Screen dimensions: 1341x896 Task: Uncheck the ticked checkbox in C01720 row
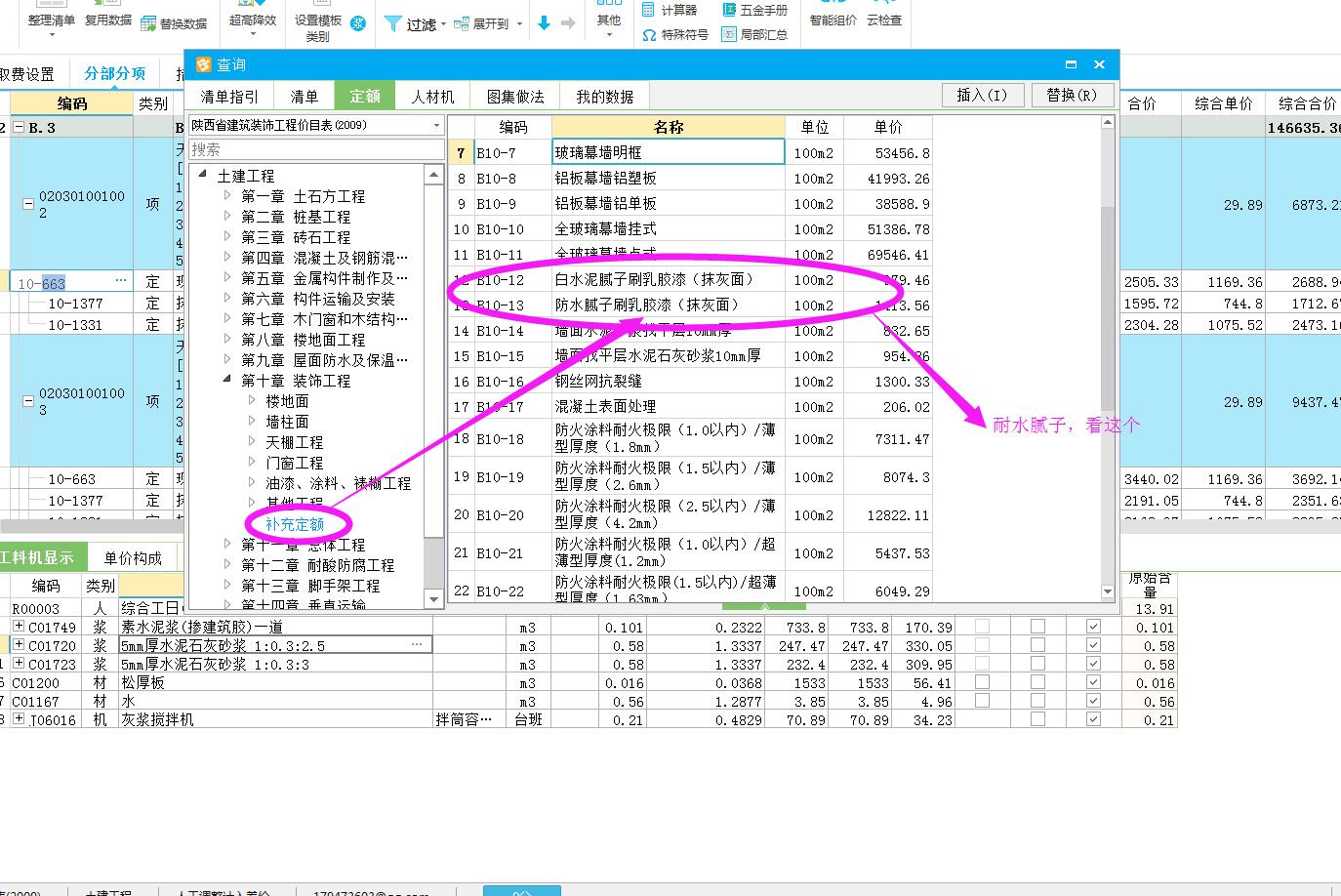click(x=1093, y=645)
